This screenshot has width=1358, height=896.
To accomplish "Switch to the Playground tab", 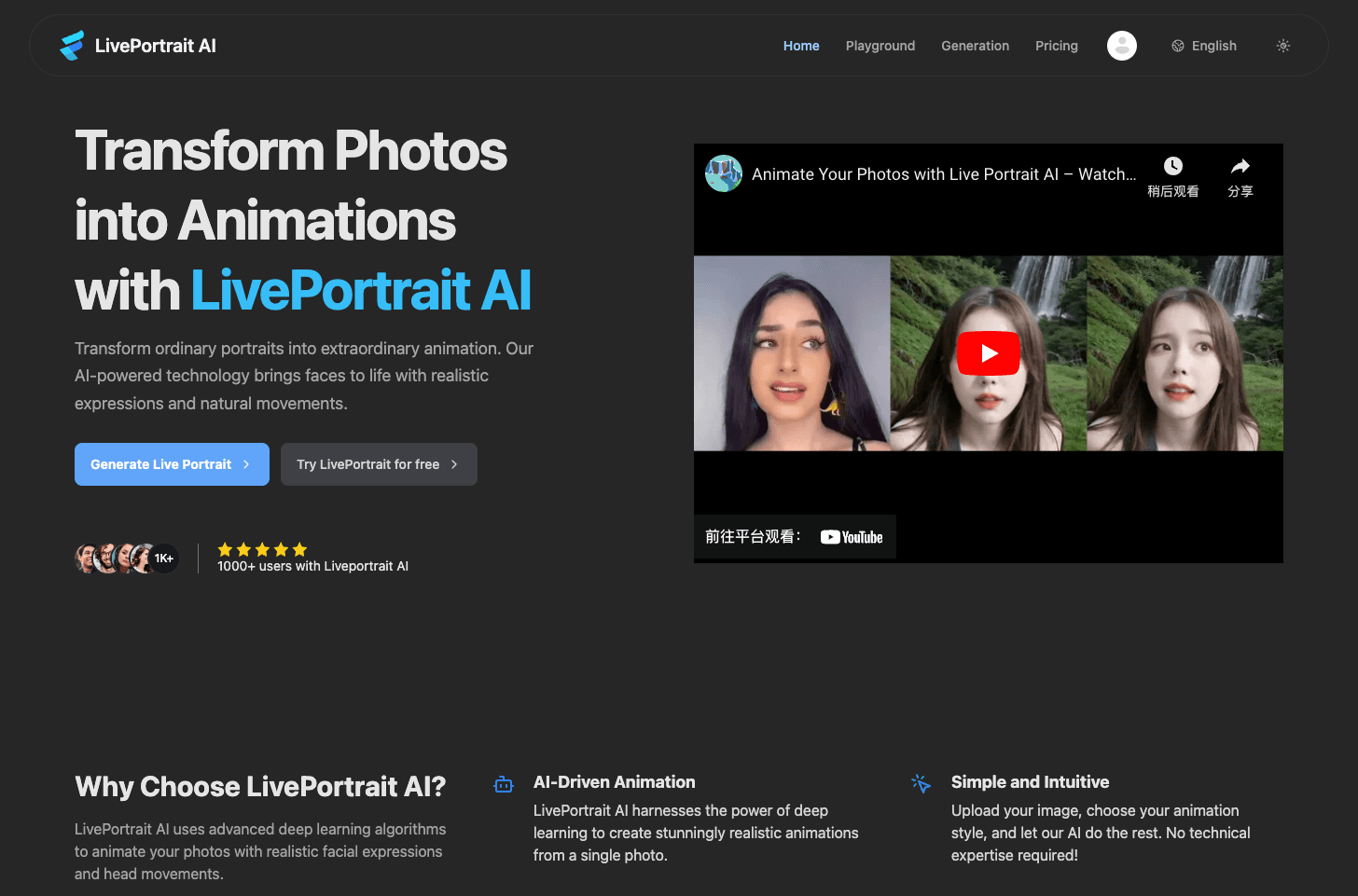I will click(x=880, y=45).
